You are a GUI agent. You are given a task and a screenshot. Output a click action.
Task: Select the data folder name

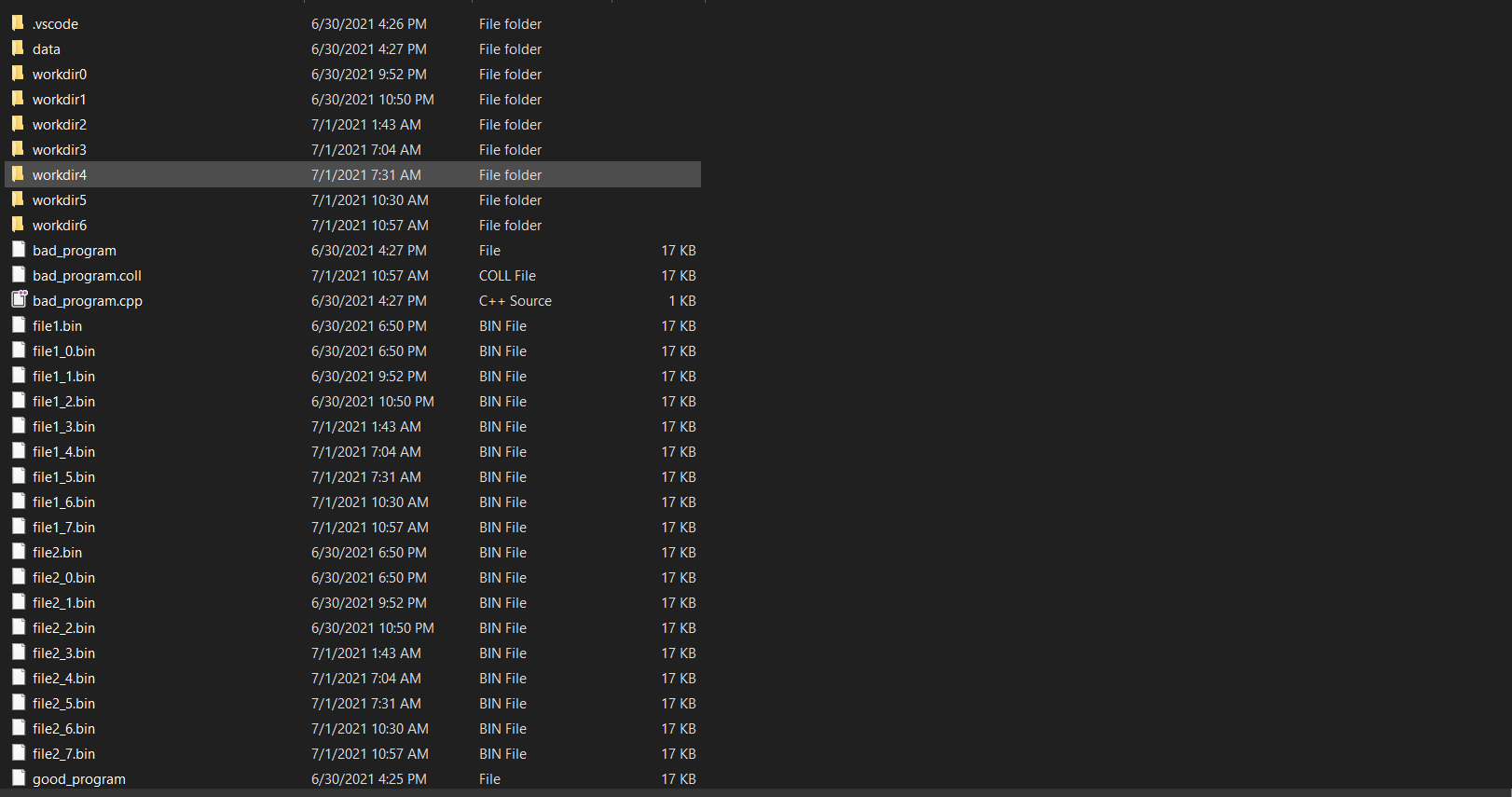coord(47,49)
